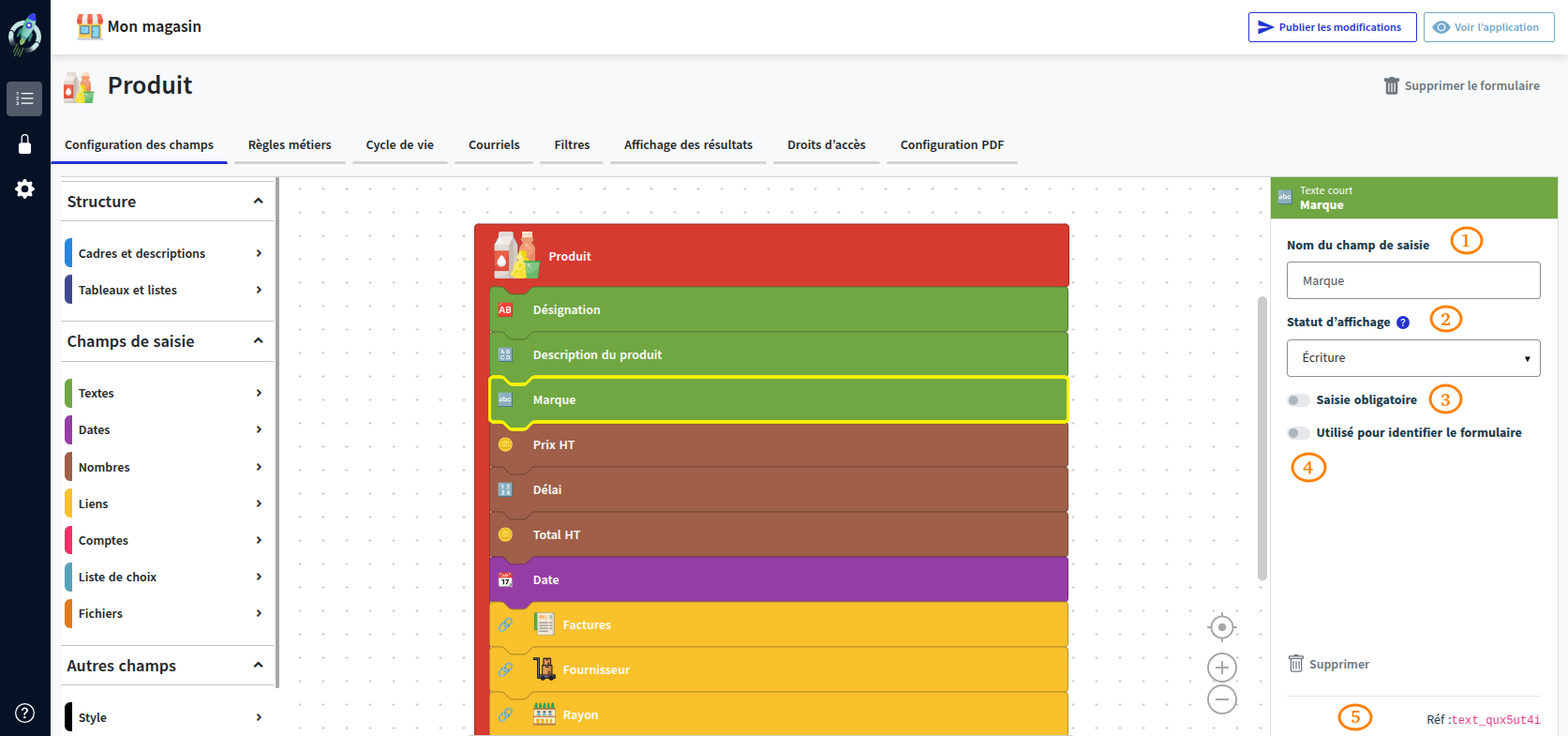Toggle Utilisé pour identifier le formulaire

click(x=1298, y=433)
